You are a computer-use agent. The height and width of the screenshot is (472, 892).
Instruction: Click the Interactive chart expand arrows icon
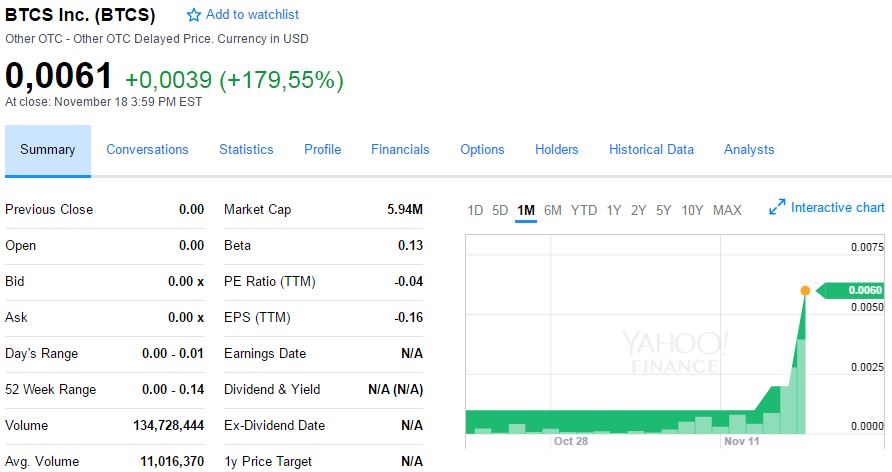point(777,208)
